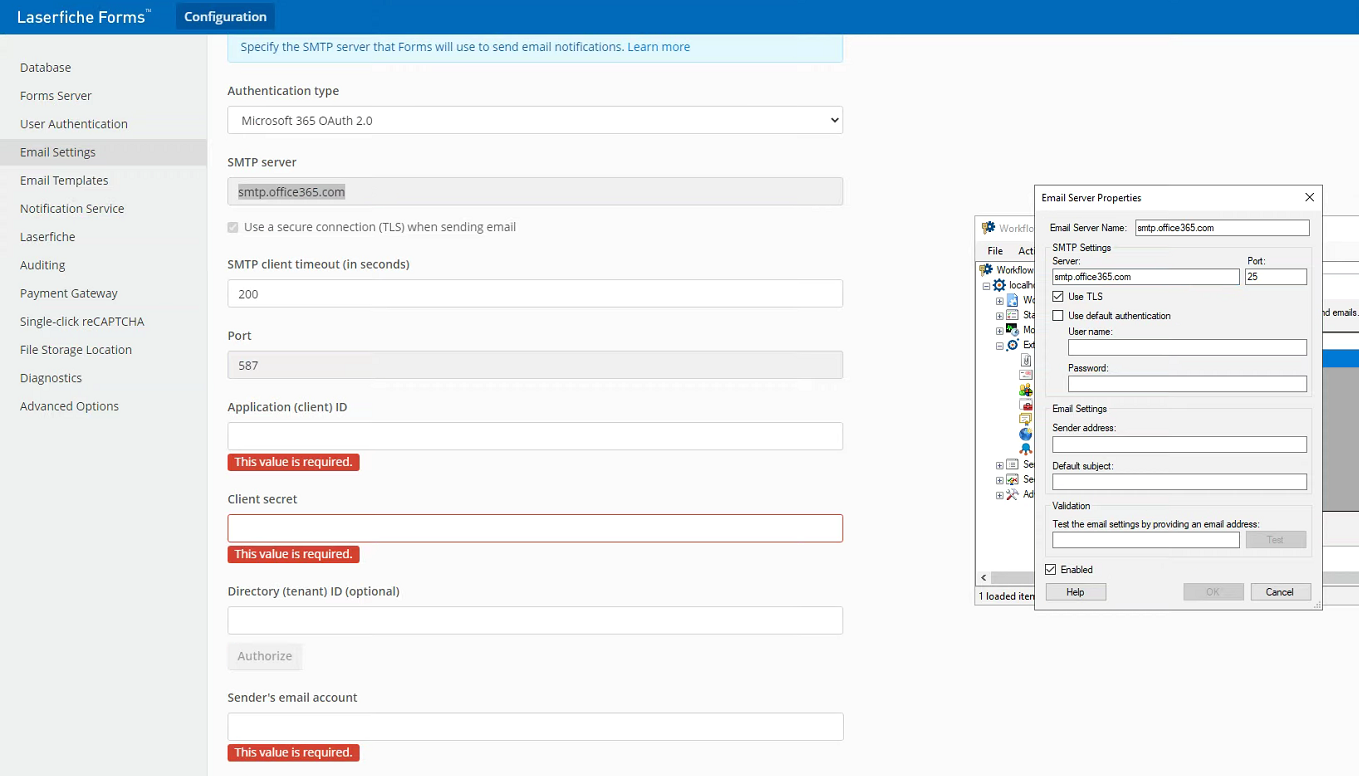Screen dimensions: 1359x776
Task: Focus the Client secret field
Action: (535, 528)
